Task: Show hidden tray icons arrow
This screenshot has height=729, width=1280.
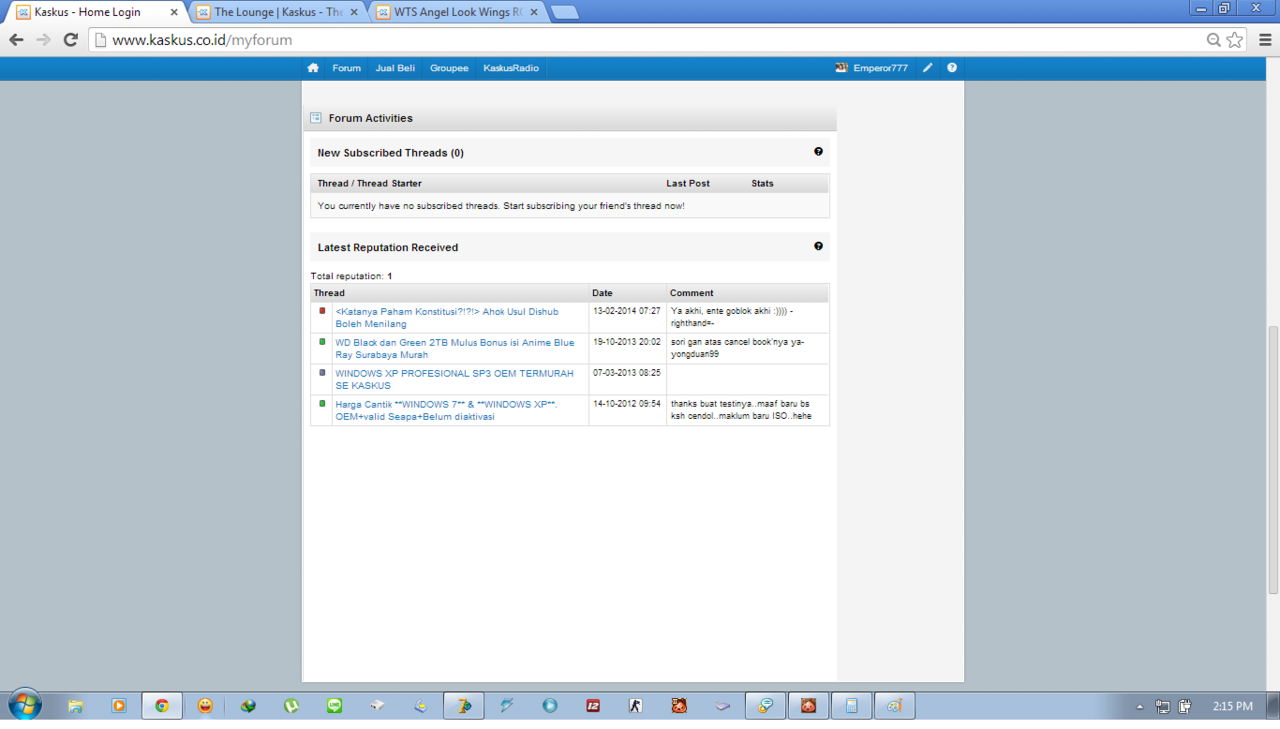Action: [x=1140, y=707]
